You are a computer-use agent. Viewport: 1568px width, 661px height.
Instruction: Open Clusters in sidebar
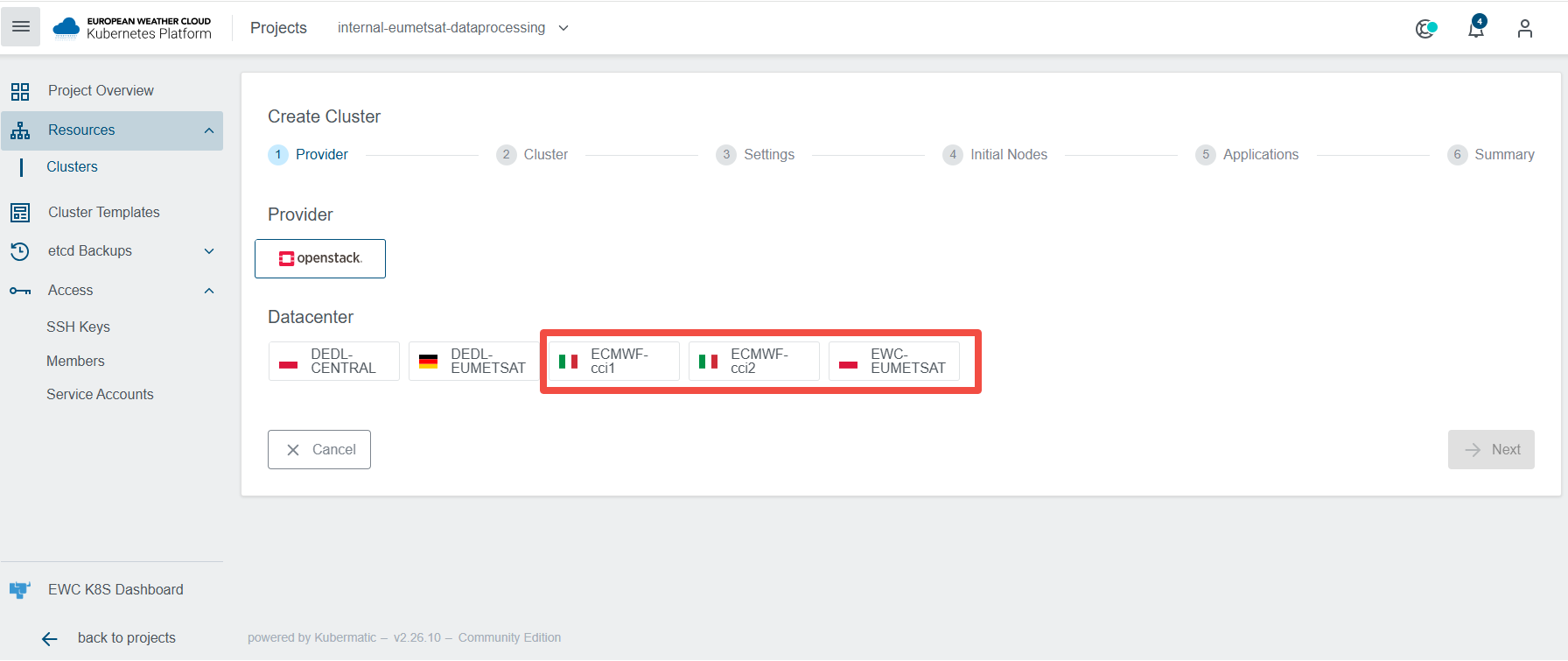72,167
